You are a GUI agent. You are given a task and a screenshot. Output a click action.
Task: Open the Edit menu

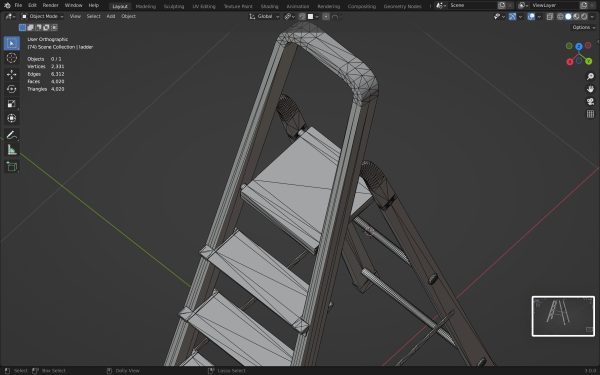(33, 5)
